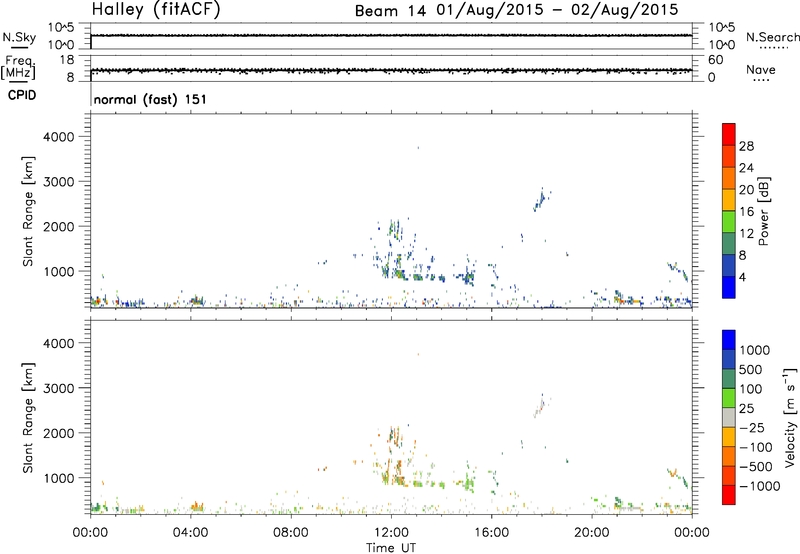Viewport: 800px width, 554px height.
Task: Click the "4" power colorbar label
Action: (x=742, y=277)
